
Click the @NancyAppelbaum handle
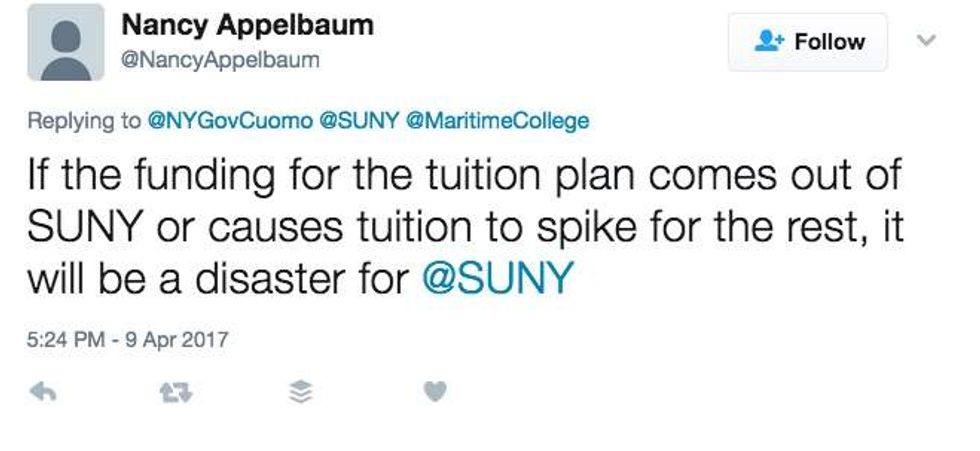coord(220,60)
